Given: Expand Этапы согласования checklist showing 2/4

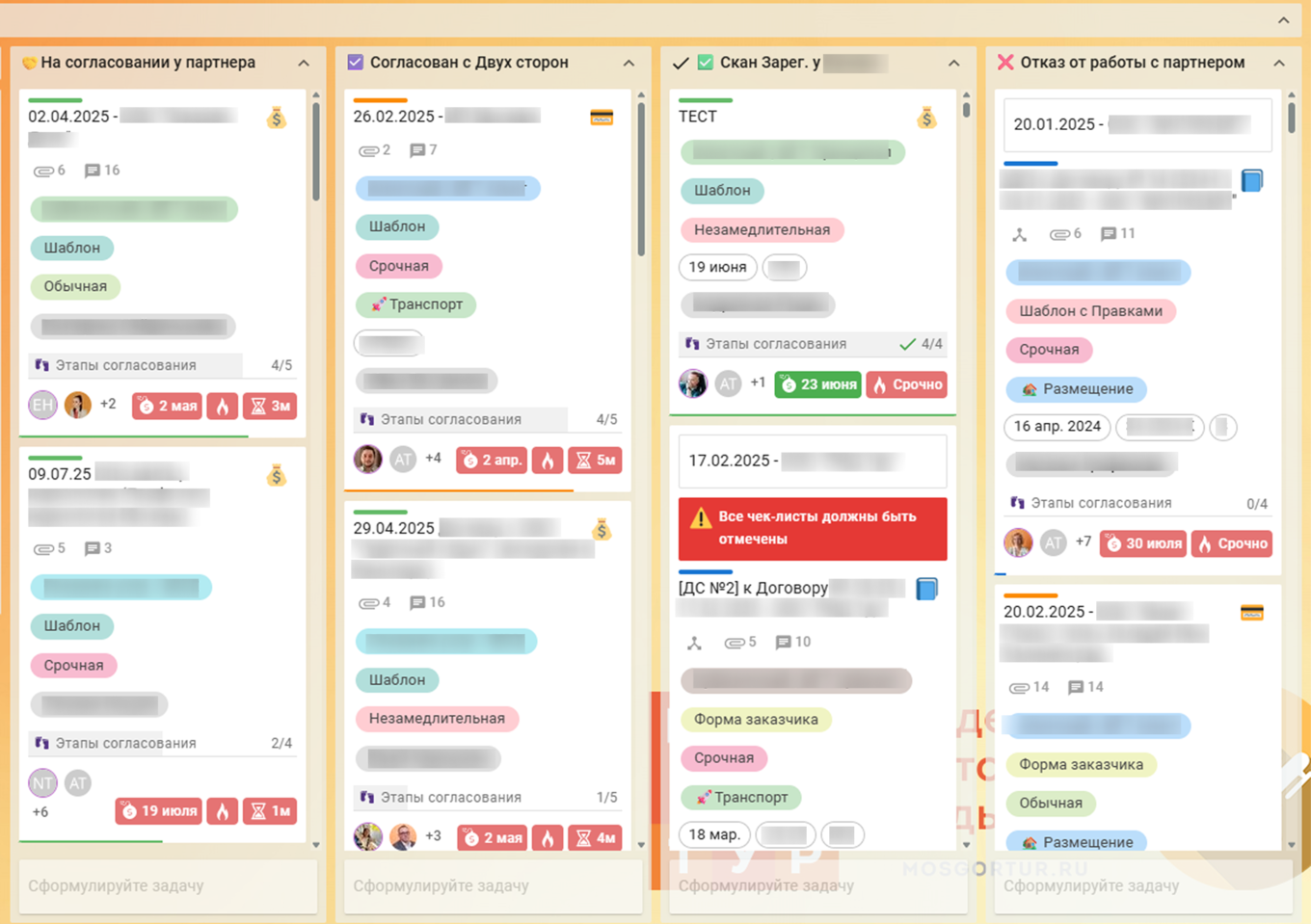Looking at the screenshot, I should (x=162, y=743).
